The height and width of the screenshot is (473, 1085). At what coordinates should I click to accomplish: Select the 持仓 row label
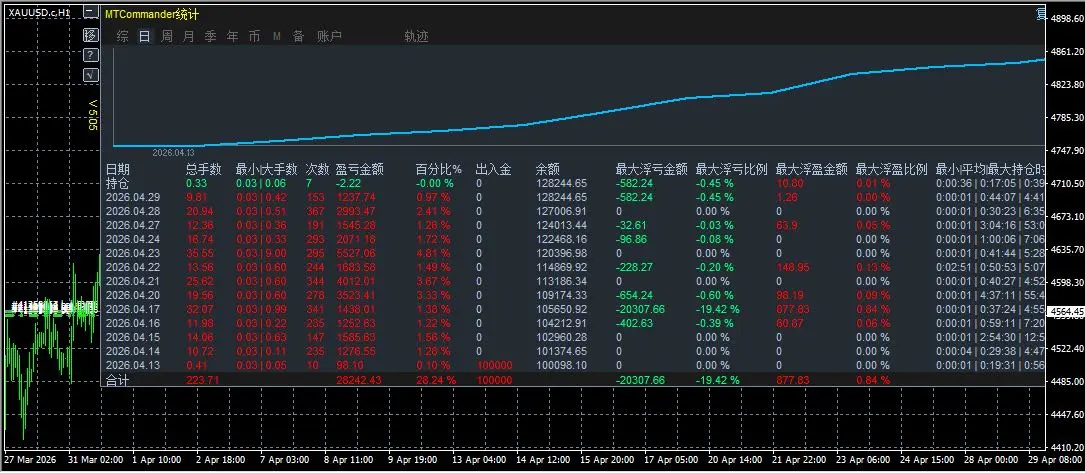tap(118, 183)
